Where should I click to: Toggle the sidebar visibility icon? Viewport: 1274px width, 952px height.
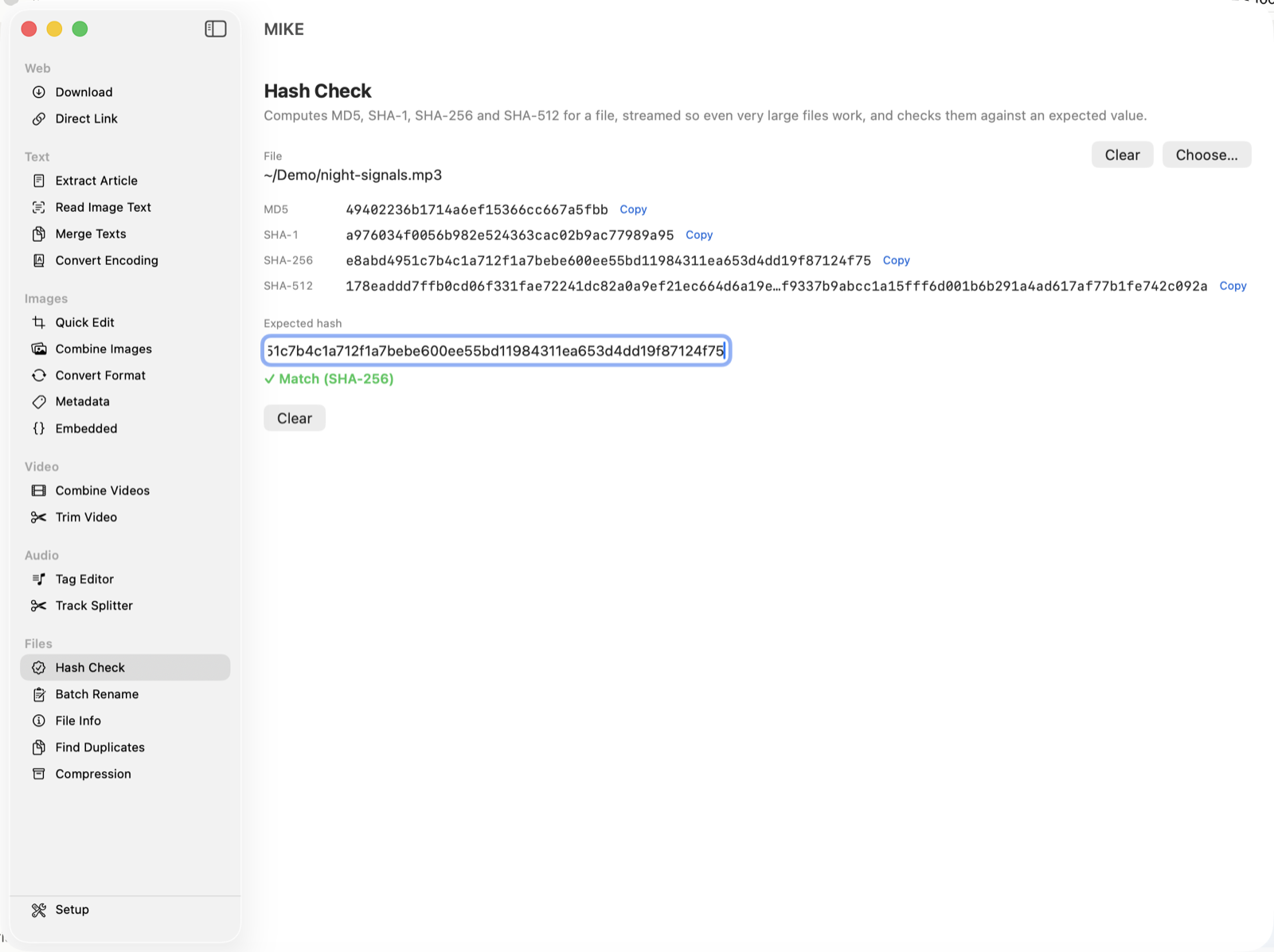(216, 29)
